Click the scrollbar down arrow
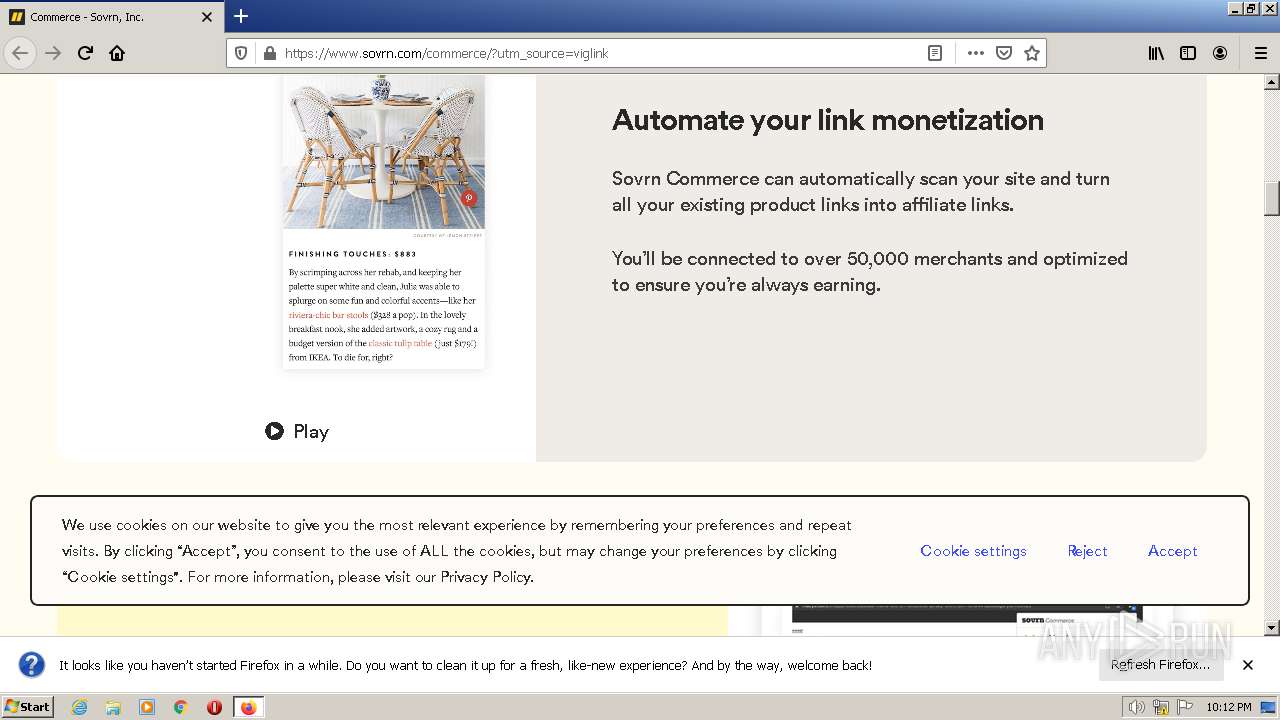 tap(1272, 628)
